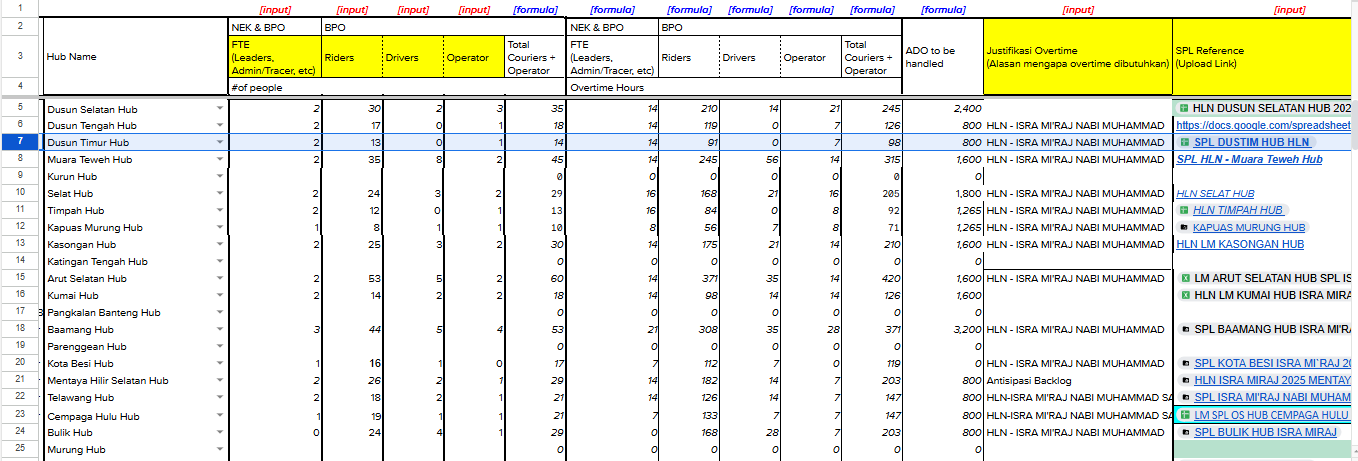
Task: Open the Muara Teweh Hub dropdown
Action: tap(219, 160)
